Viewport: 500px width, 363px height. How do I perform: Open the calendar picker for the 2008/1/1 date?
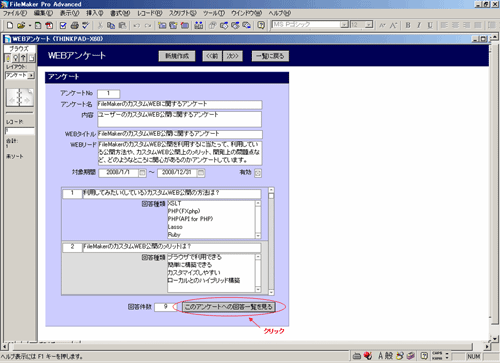142,173
